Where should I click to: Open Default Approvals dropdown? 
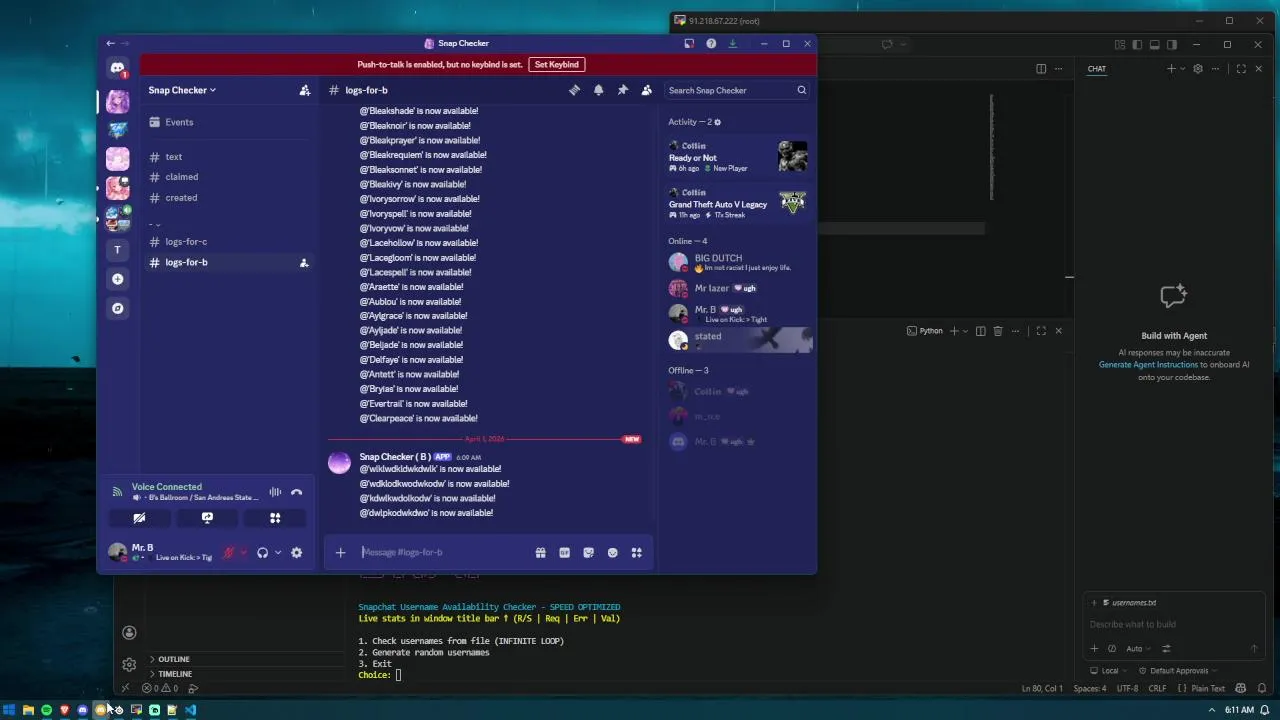coord(1178,671)
